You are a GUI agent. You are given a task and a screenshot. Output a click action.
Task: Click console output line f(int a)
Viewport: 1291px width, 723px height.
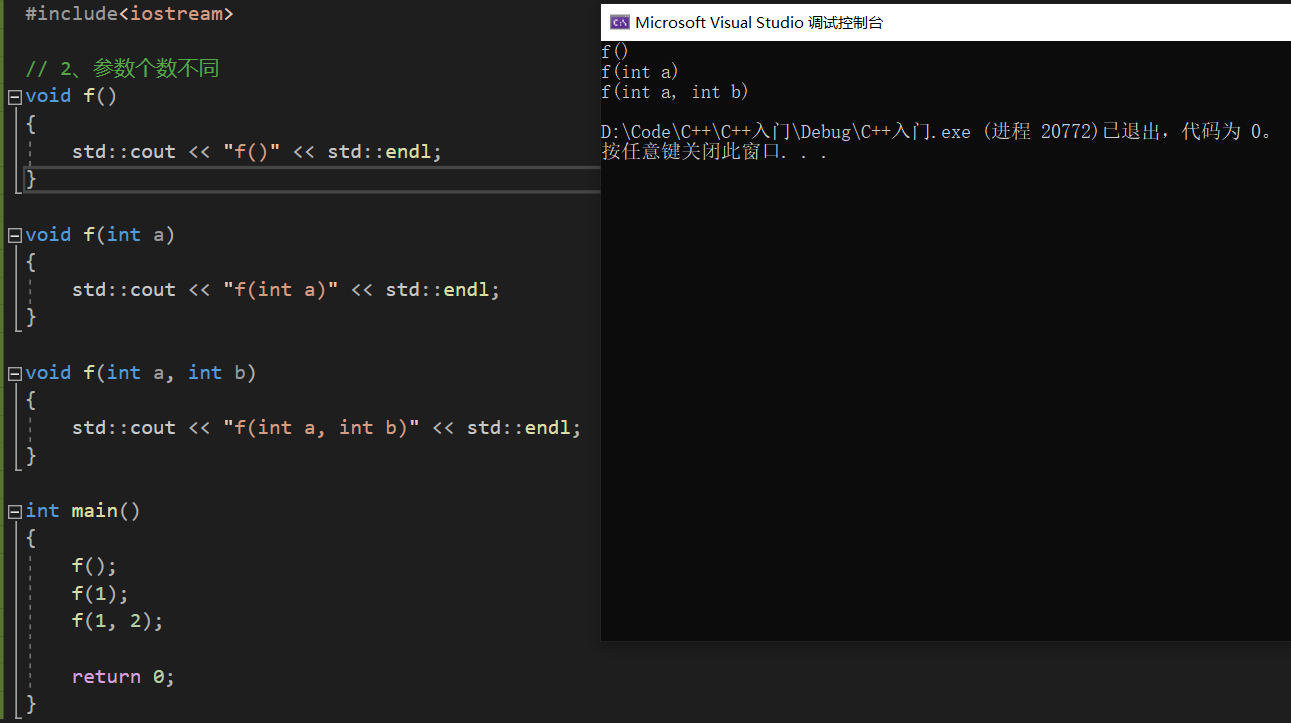point(640,72)
